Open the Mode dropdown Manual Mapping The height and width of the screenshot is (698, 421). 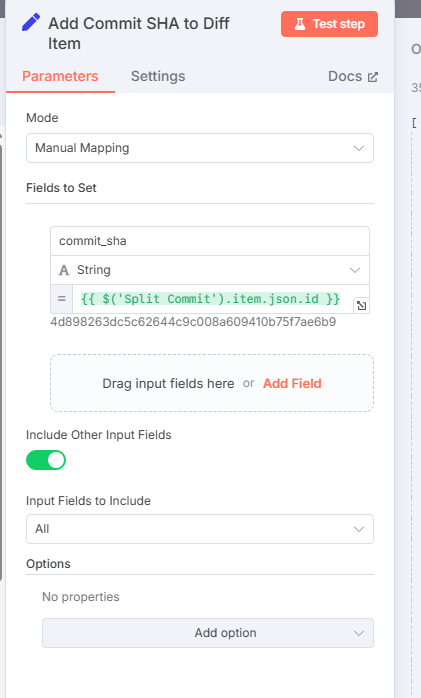(200, 148)
